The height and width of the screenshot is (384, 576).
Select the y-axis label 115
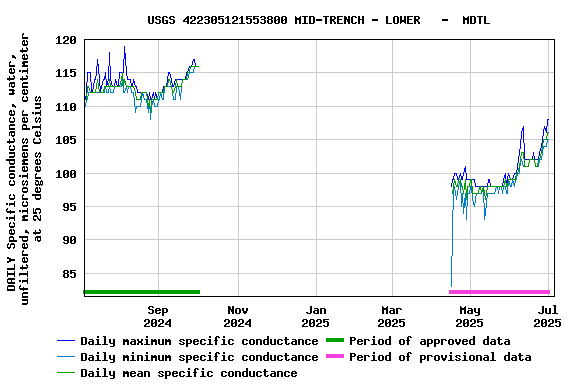coord(66,73)
